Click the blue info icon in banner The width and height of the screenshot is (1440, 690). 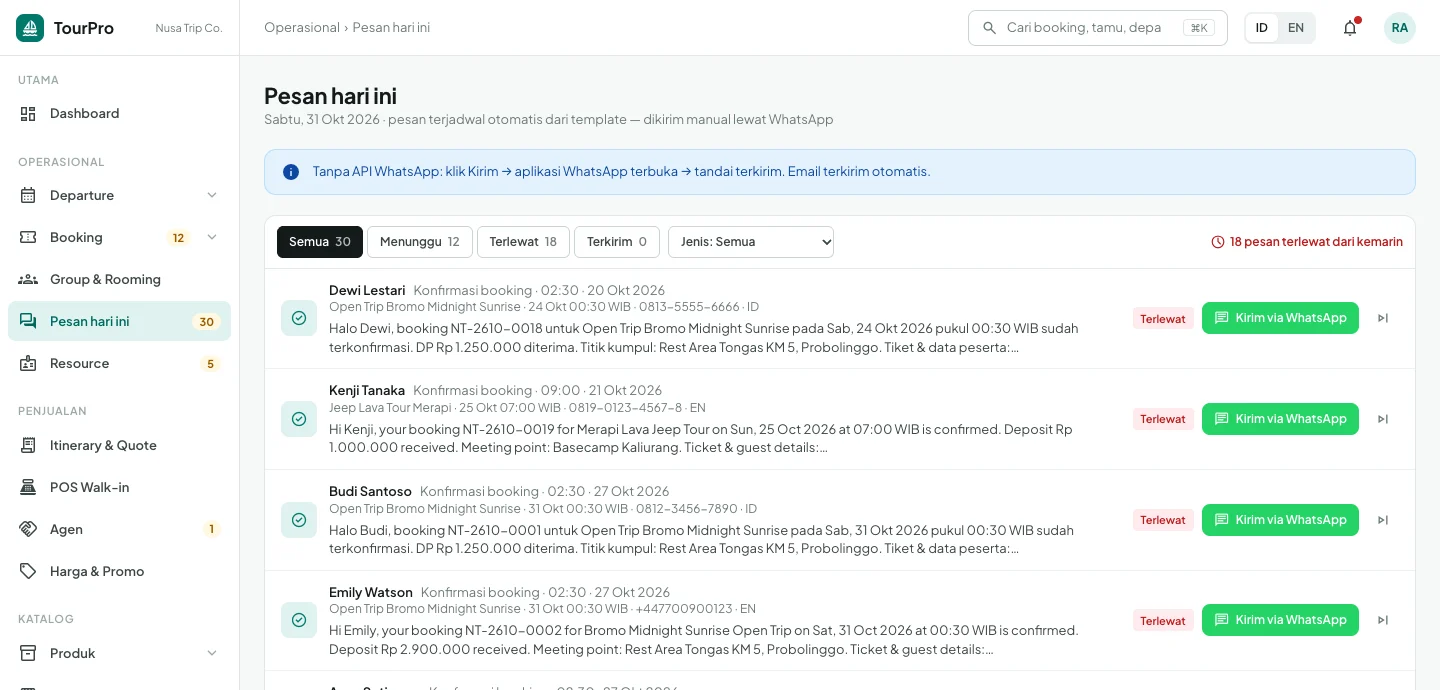[291, 172]
